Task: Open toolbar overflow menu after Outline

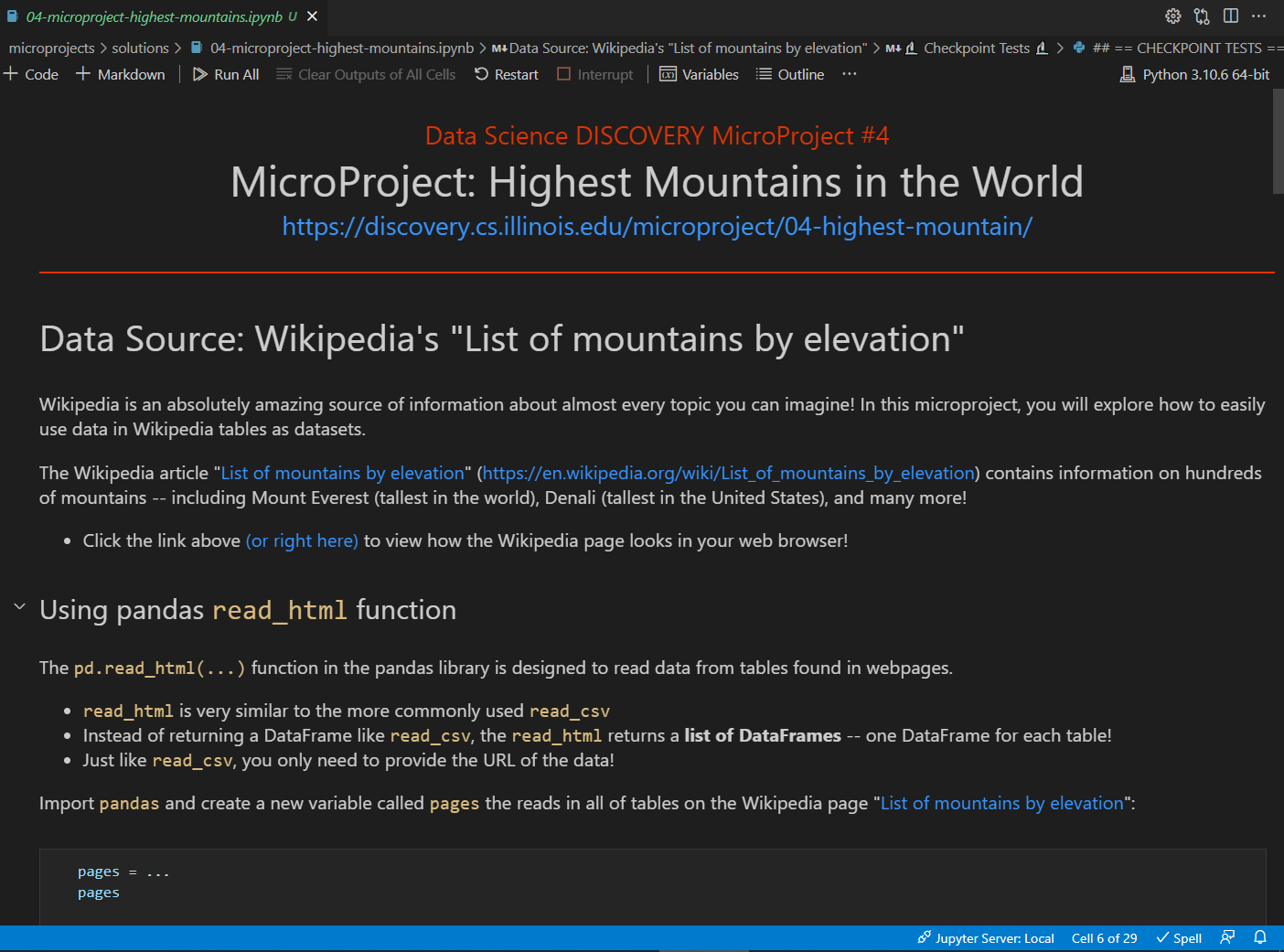Action: point(850,74)
